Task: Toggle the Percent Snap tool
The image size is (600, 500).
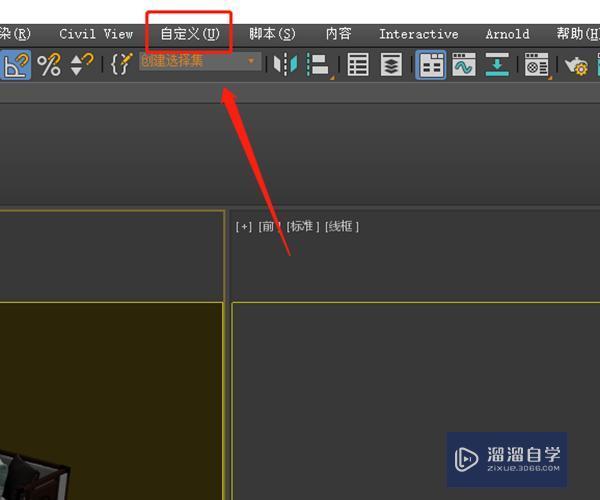Action: [x=49, y=65]
